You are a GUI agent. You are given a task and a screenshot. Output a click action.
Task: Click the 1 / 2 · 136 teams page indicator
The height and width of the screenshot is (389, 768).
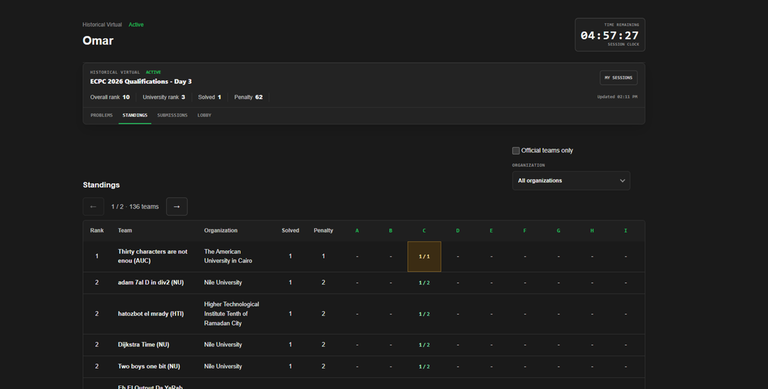tap(135, 207)
